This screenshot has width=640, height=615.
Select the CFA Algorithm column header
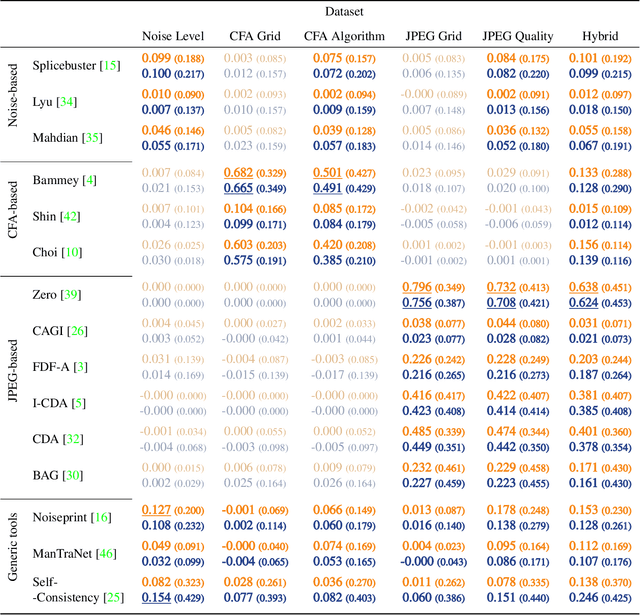click(x=344, y=36)
